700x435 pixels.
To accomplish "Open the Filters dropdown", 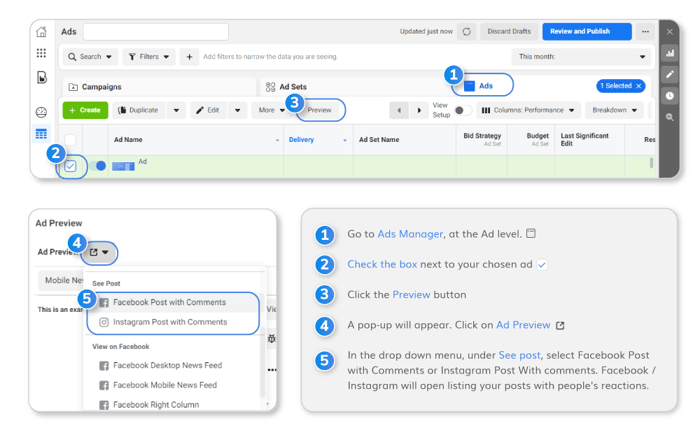I will (149, 57).
